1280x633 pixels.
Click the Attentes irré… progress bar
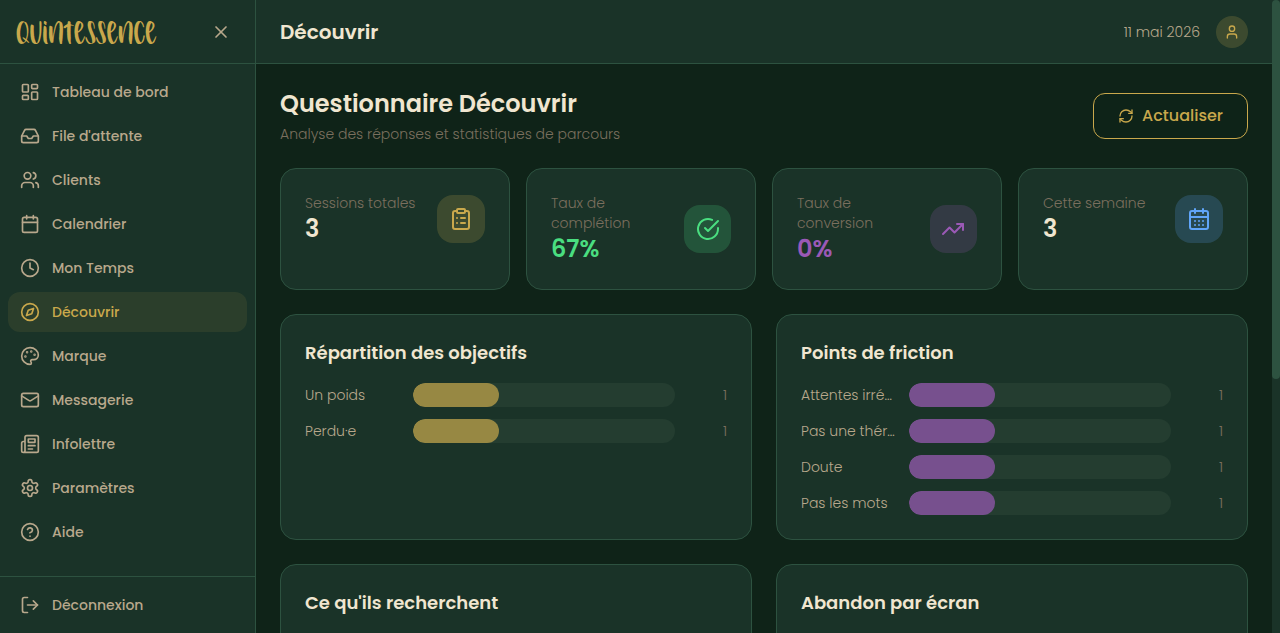pos(1040,395)
